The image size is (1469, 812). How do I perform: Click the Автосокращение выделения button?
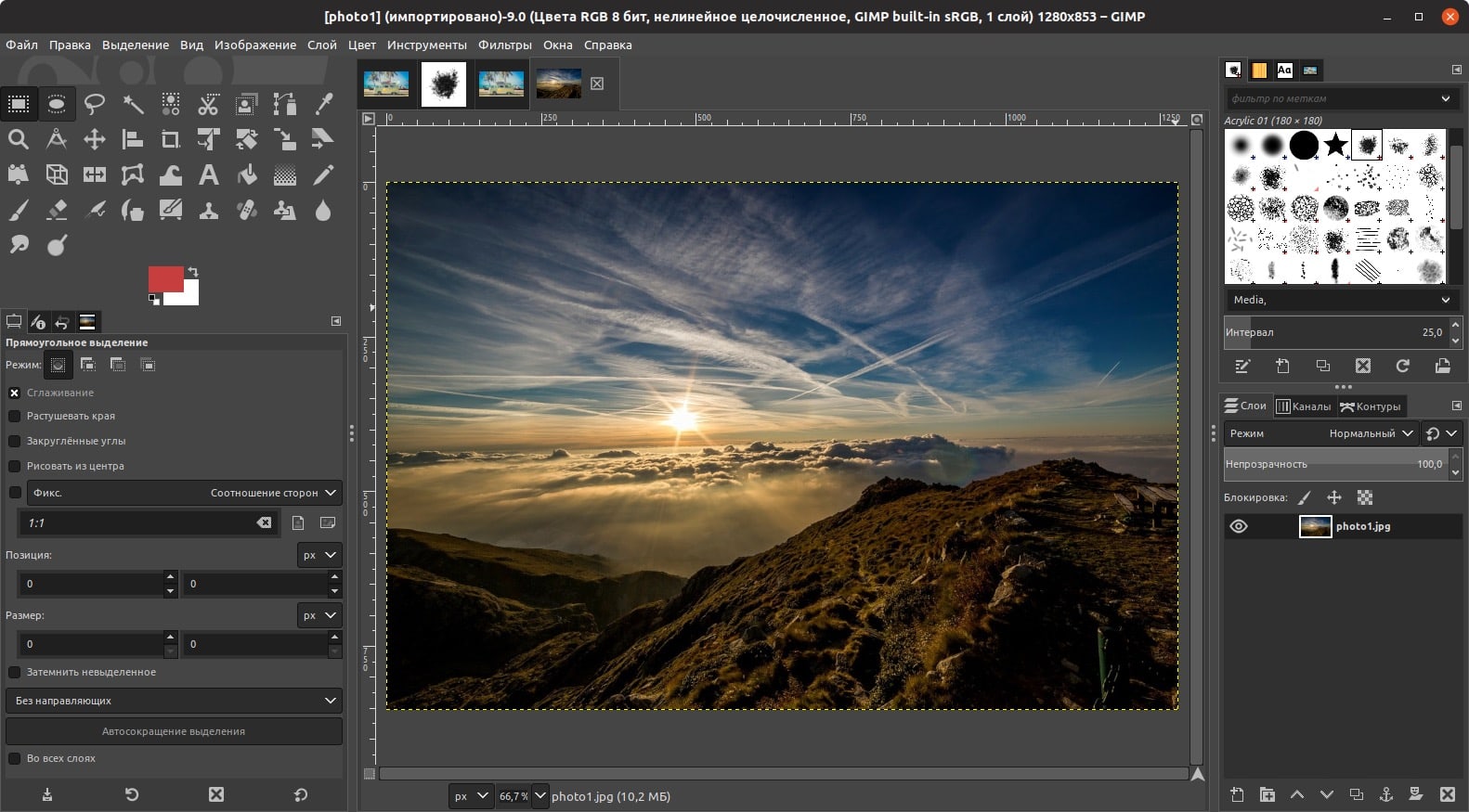[174, 731]
